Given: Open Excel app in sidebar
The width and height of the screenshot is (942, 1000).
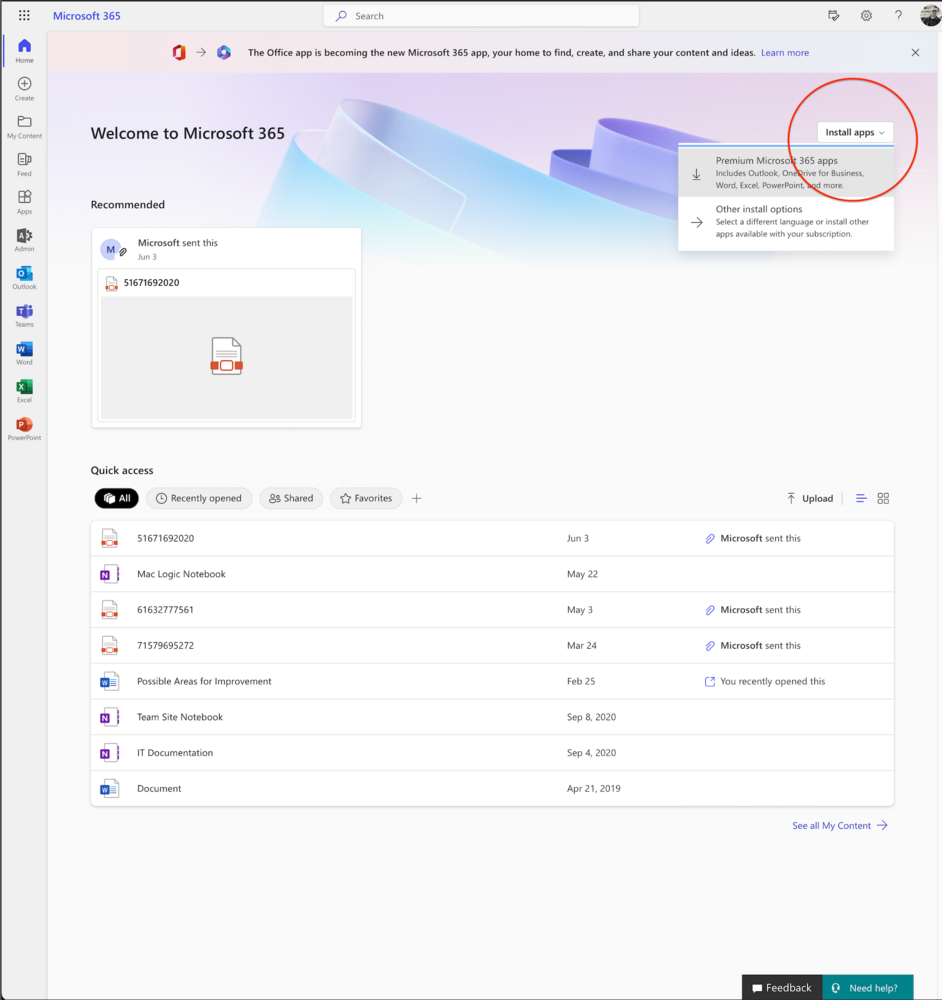Looking at the screenshot, I should pos(24,388).
